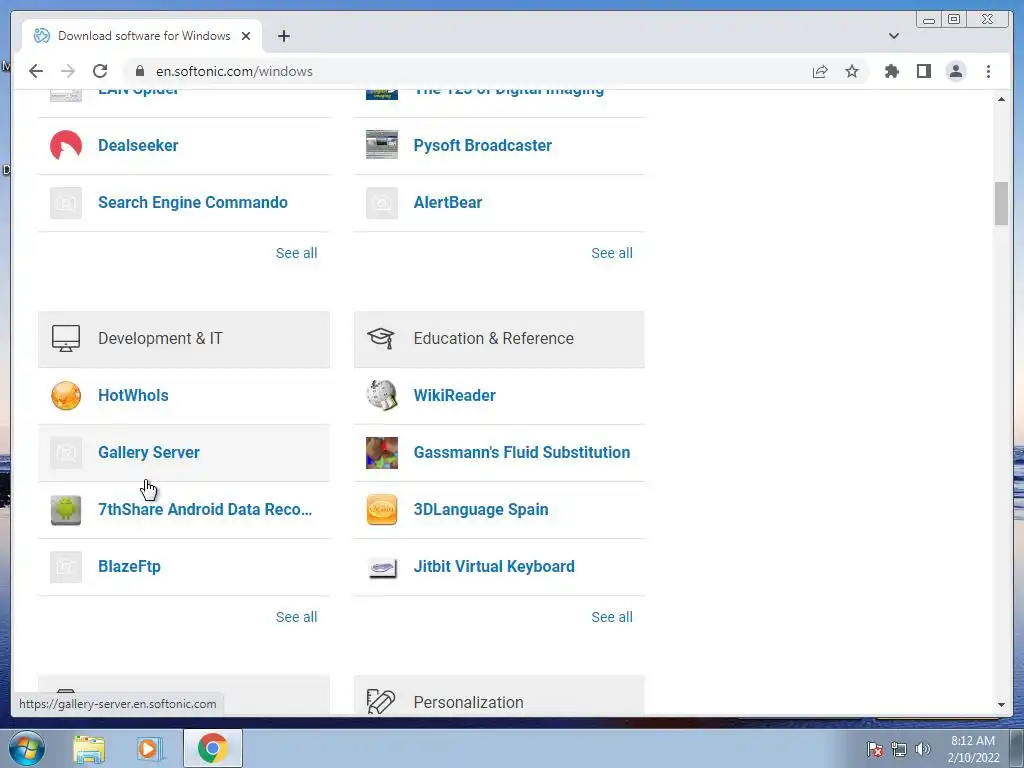1024x768 pixels.
Task: Click the Personalization pencil-ruler icon
Action: coord(381,701)
